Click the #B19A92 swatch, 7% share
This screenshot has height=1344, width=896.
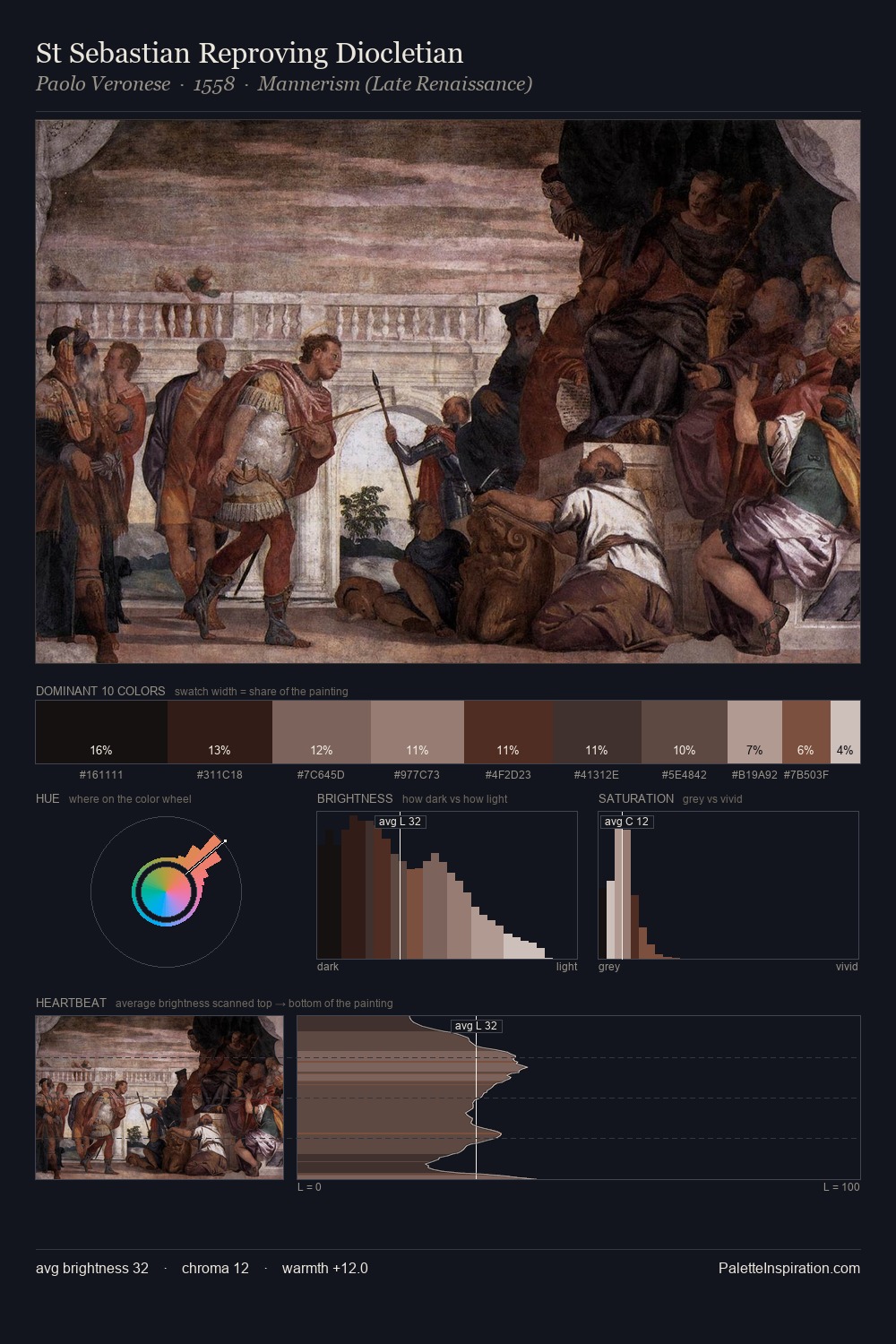click(754, 732)
